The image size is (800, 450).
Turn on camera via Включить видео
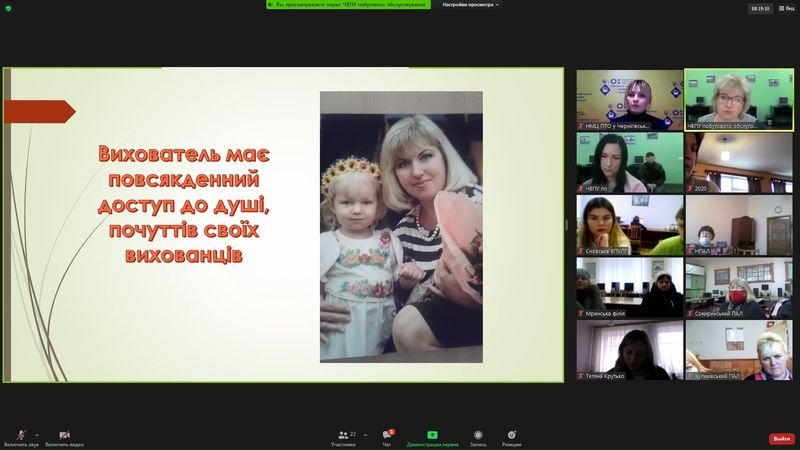click(x=63, y=436)
